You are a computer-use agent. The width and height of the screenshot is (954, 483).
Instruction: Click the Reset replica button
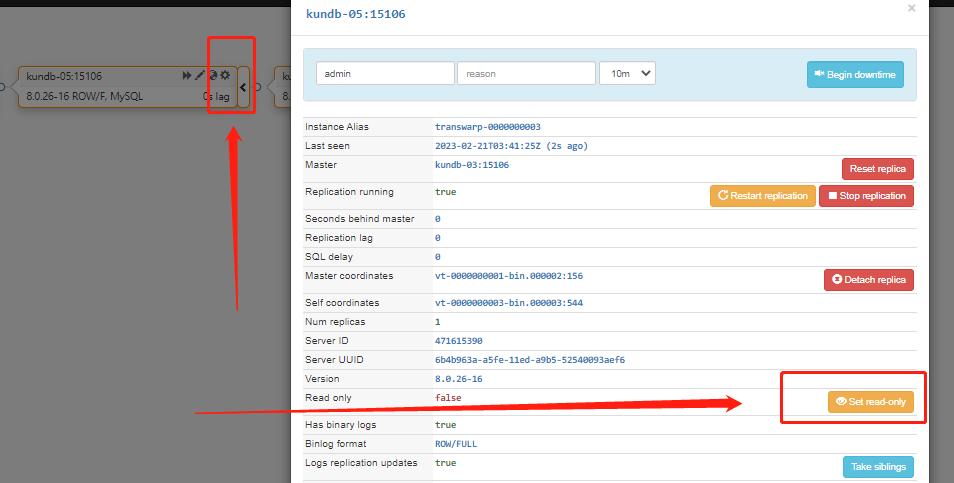pos(877,169)
